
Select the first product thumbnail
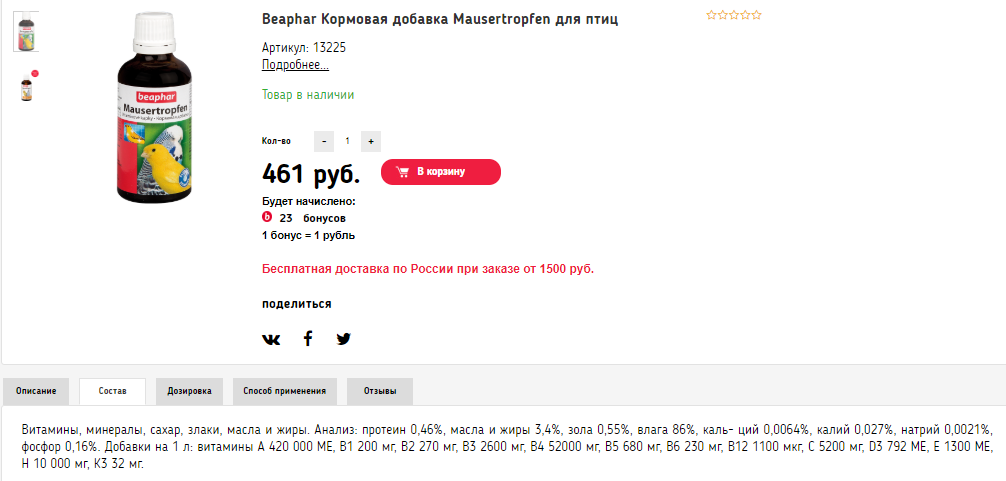[26, 31]
